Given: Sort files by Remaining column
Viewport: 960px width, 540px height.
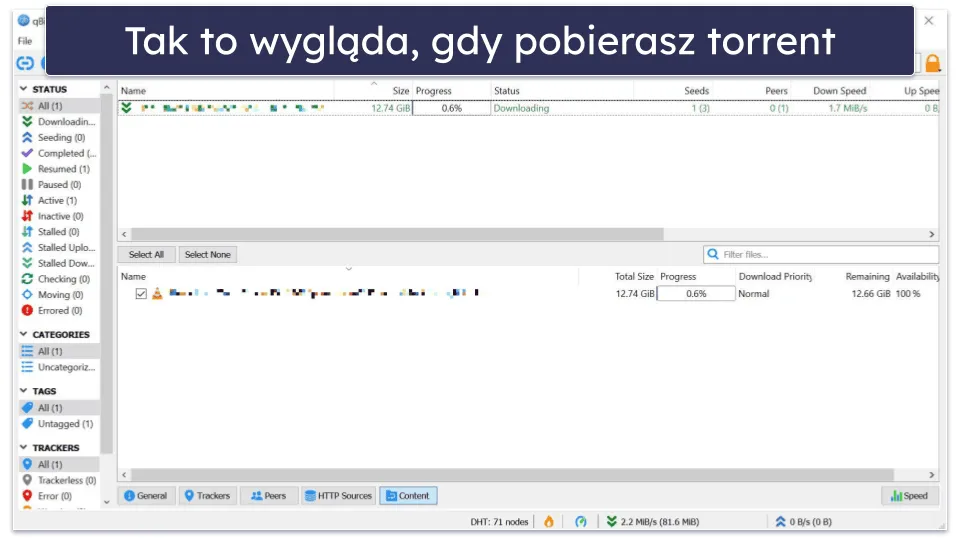Looking at the screenshot, I should tap(867, 277).
